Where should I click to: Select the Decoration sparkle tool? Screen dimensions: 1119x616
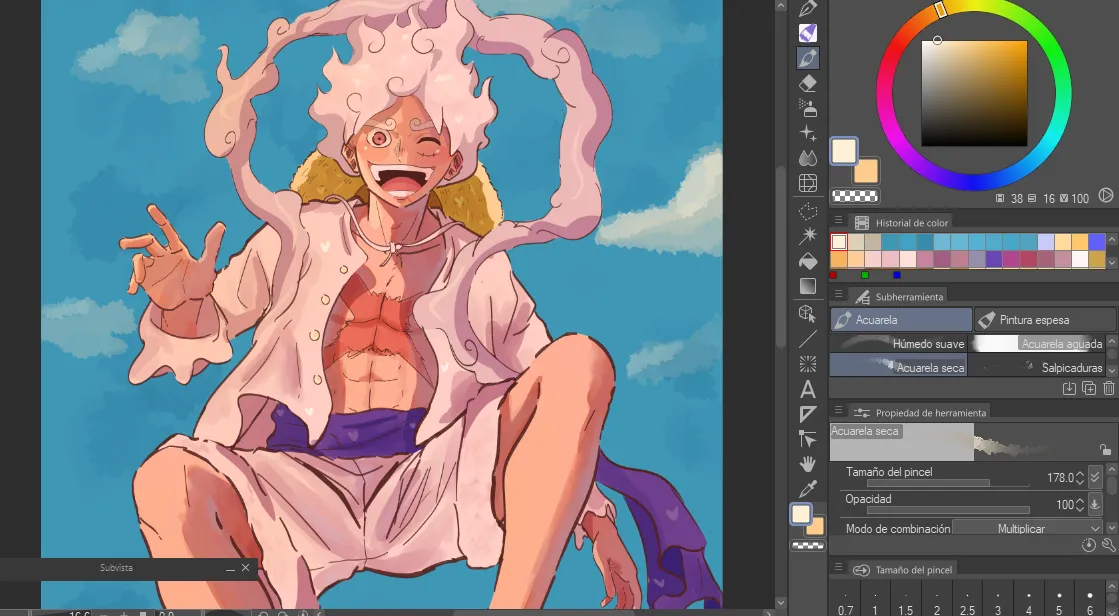point(808,133)
